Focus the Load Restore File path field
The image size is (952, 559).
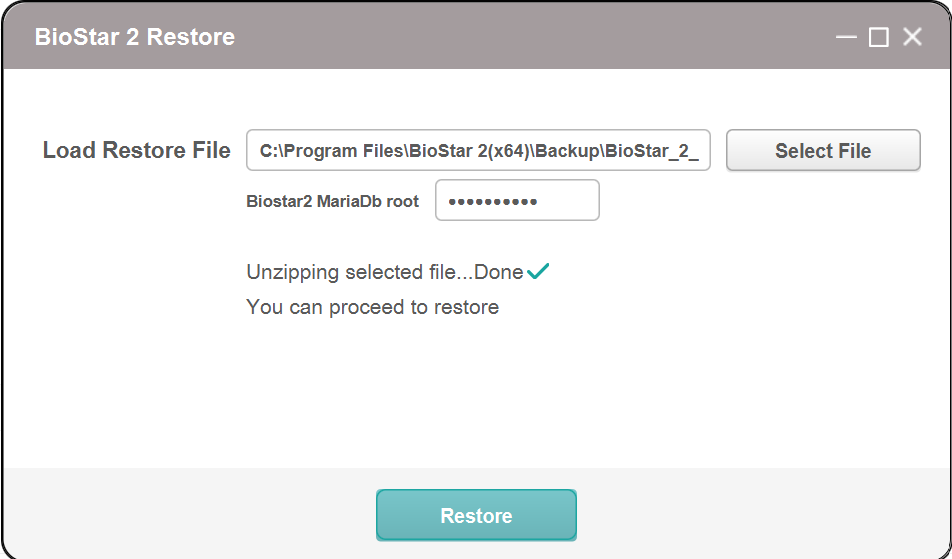click(478, 150)
